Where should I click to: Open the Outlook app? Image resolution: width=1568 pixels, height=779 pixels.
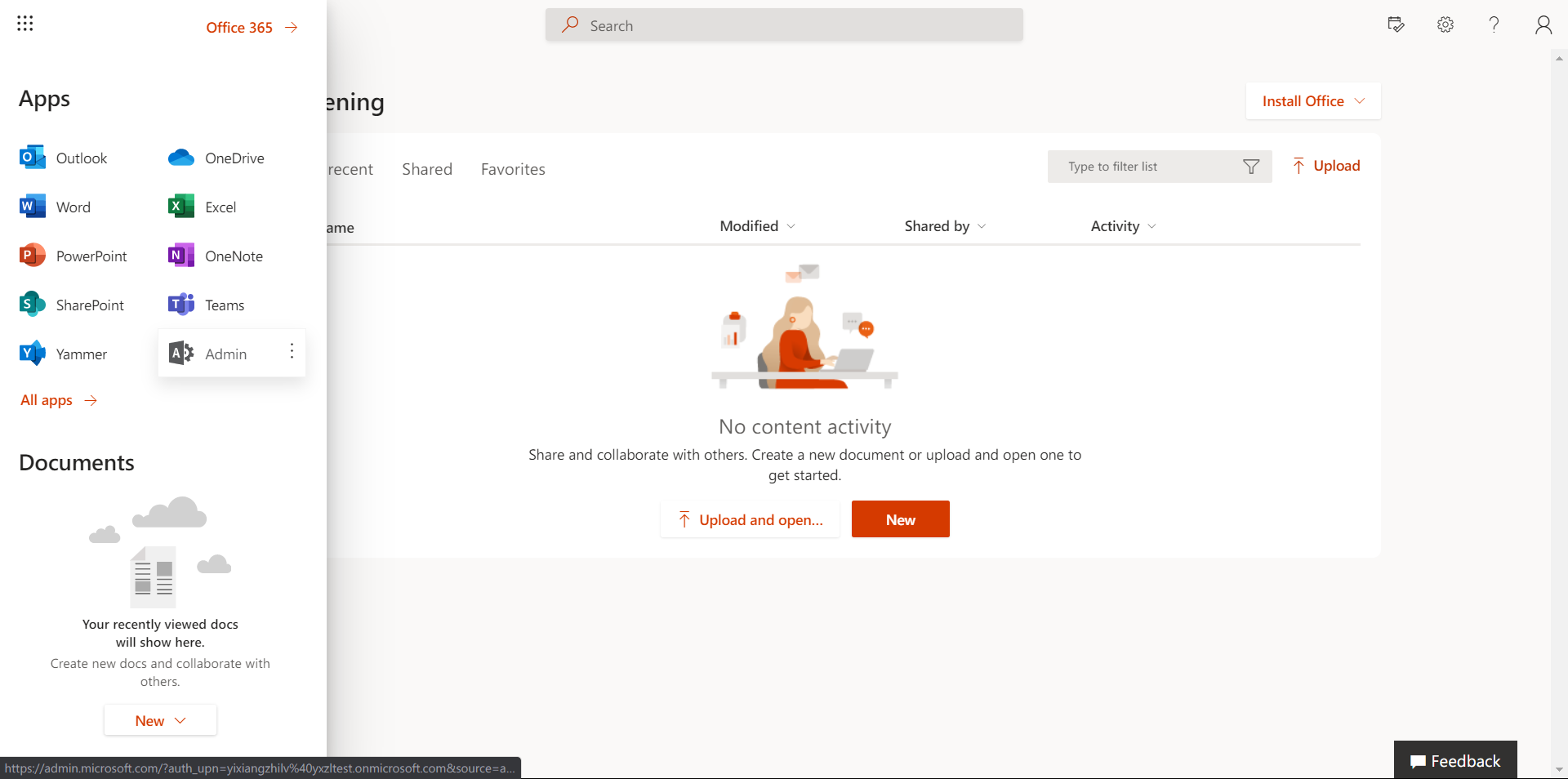(64, 158)
